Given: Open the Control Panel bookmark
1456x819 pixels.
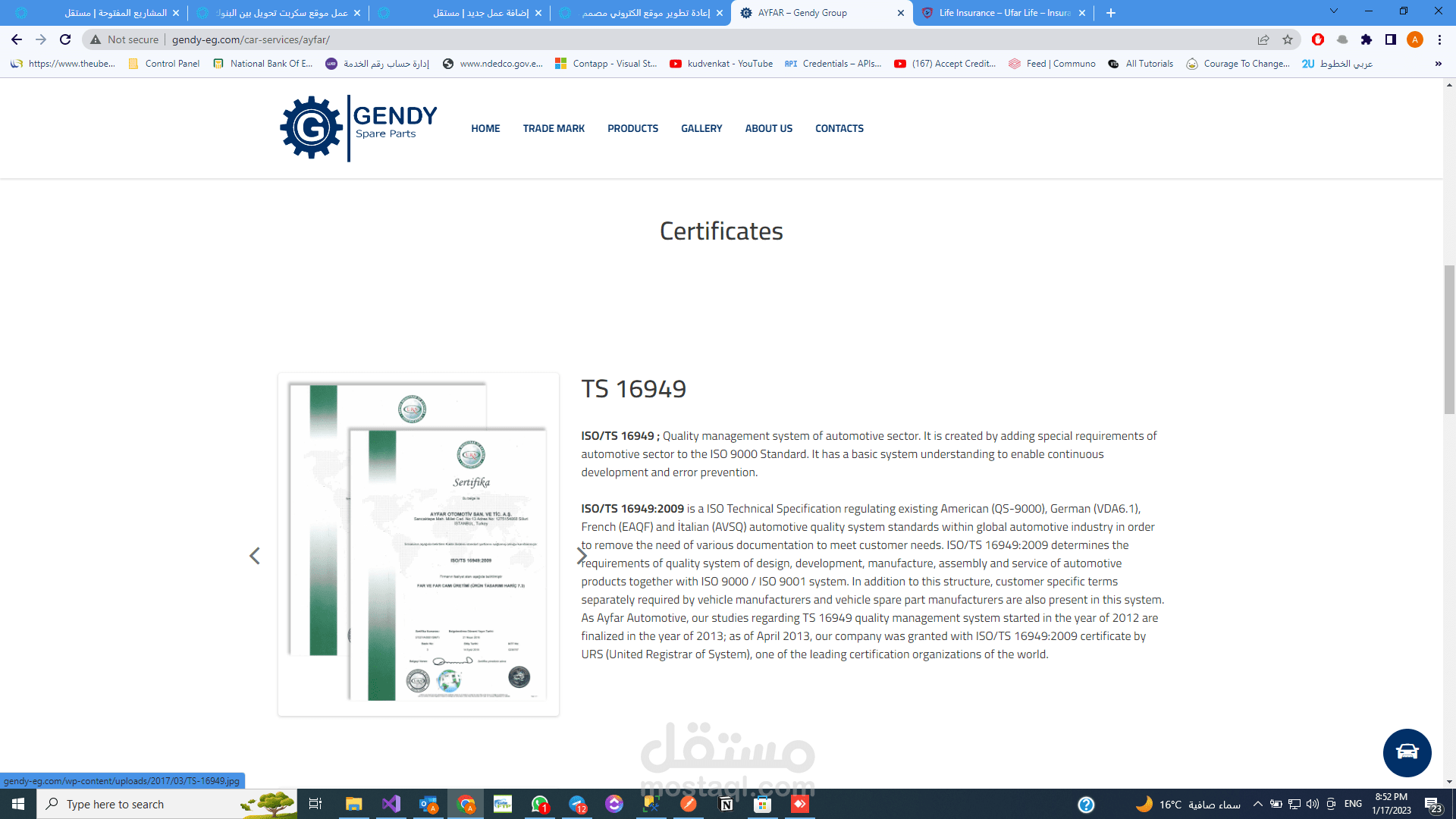Looking at the screenshot, I should pos(164,64).
